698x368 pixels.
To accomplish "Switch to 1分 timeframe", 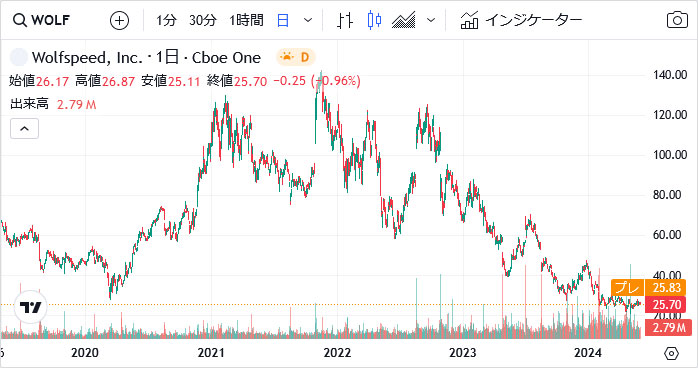I will (x=166, y=20).
